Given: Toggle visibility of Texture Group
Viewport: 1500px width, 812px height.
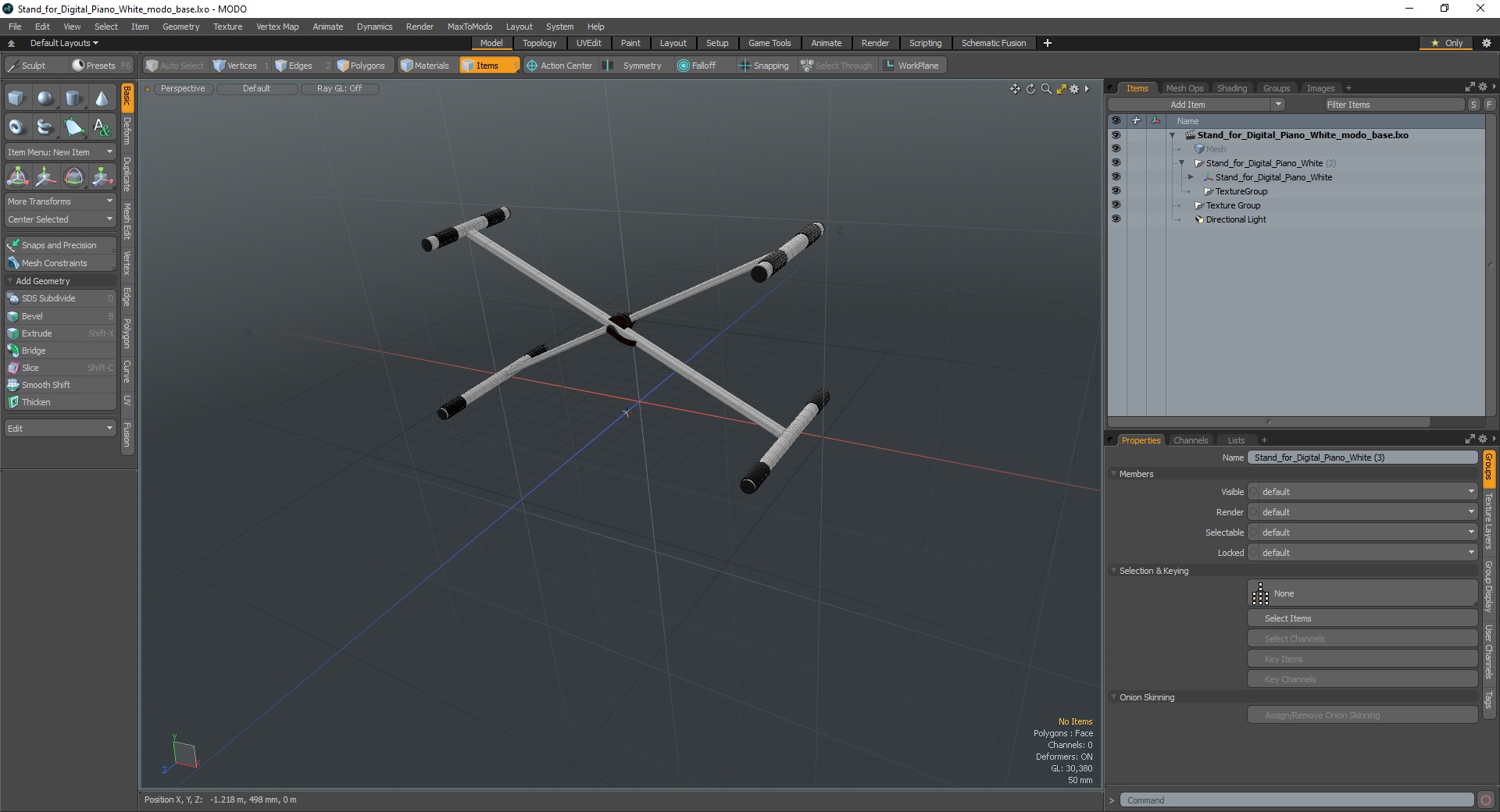Looking at the screenshot, I should [1116, 205].
